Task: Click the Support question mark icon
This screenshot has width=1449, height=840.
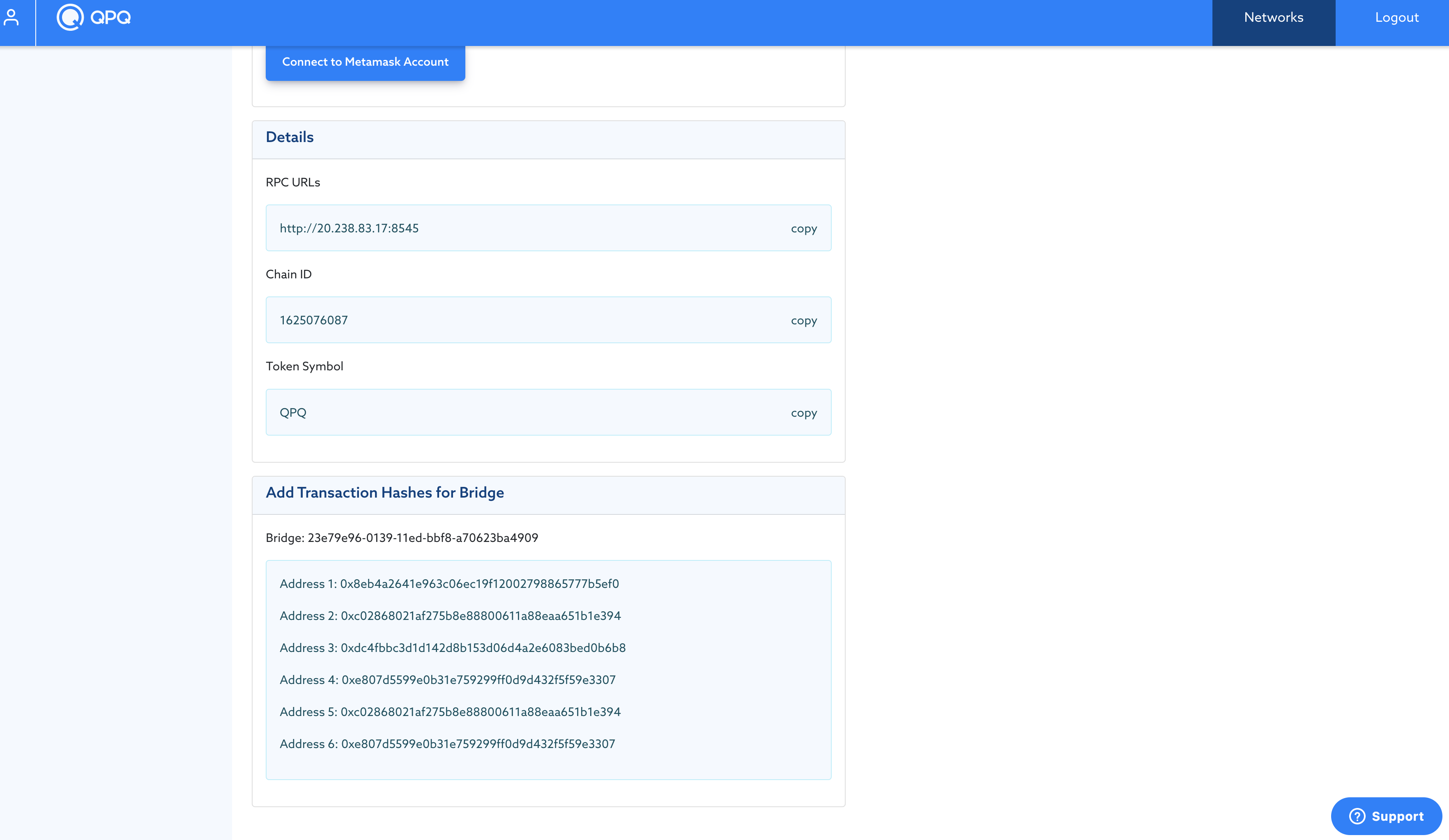Action: [1357, 816]
